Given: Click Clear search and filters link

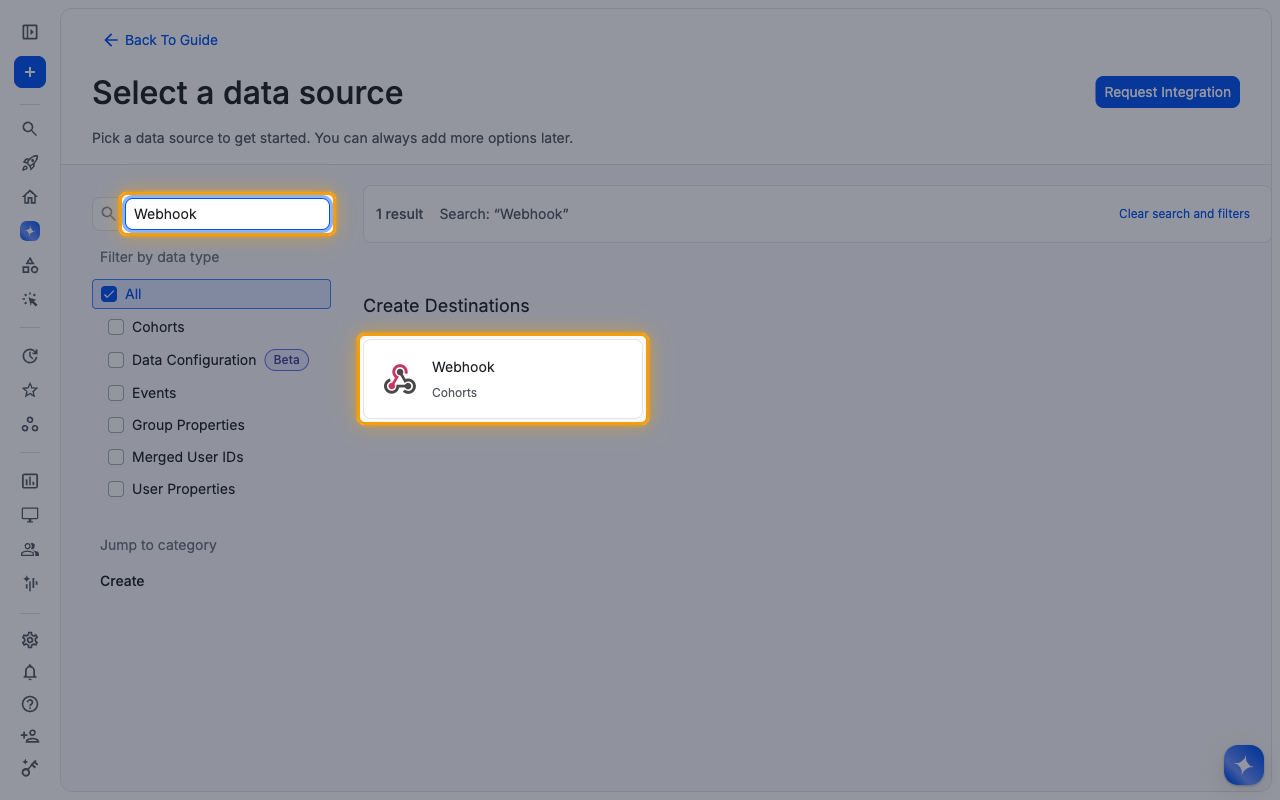Looking at the screenshot, I should click(x=1184, y=214).
